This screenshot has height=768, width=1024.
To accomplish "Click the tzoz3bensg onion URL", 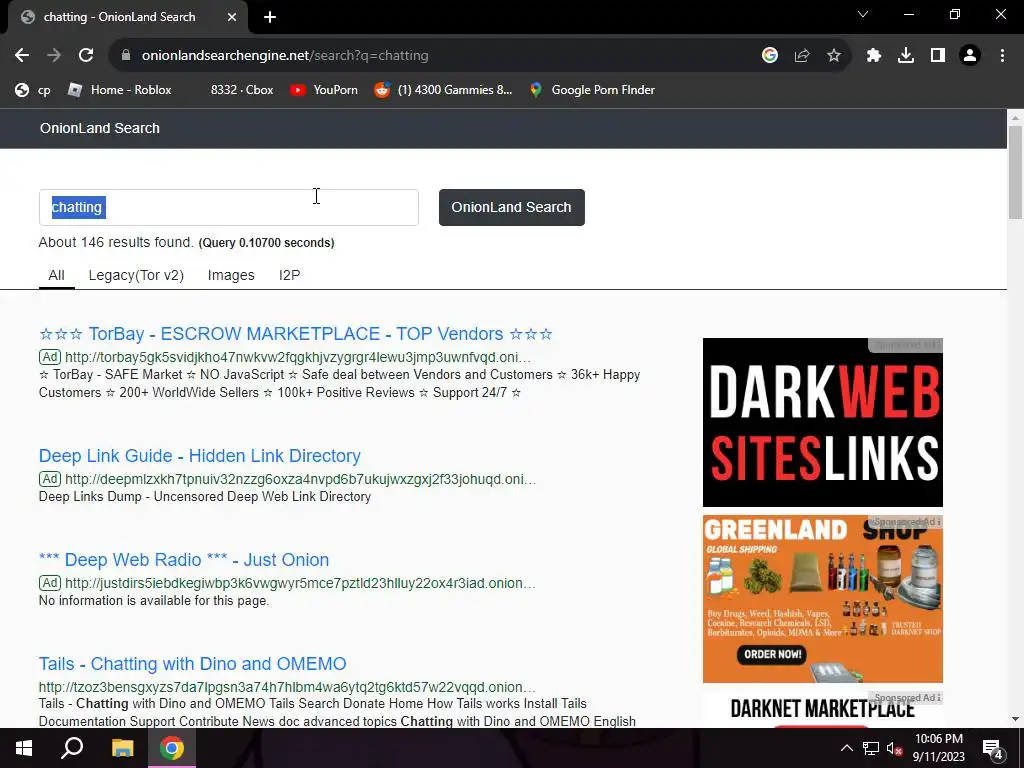I will [x=287, y=687].
